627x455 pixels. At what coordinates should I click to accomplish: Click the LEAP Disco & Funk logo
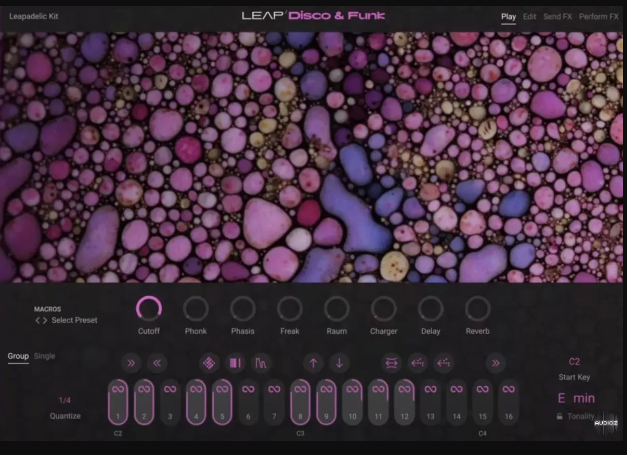[313, 16]
